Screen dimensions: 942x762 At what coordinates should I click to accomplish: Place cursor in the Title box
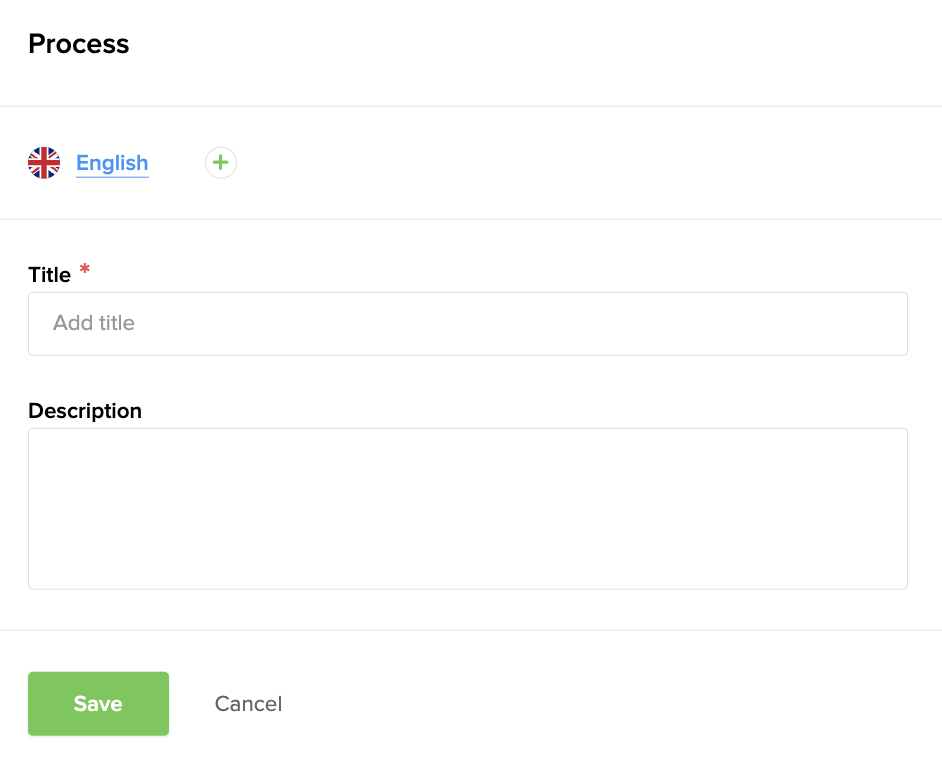467,324
